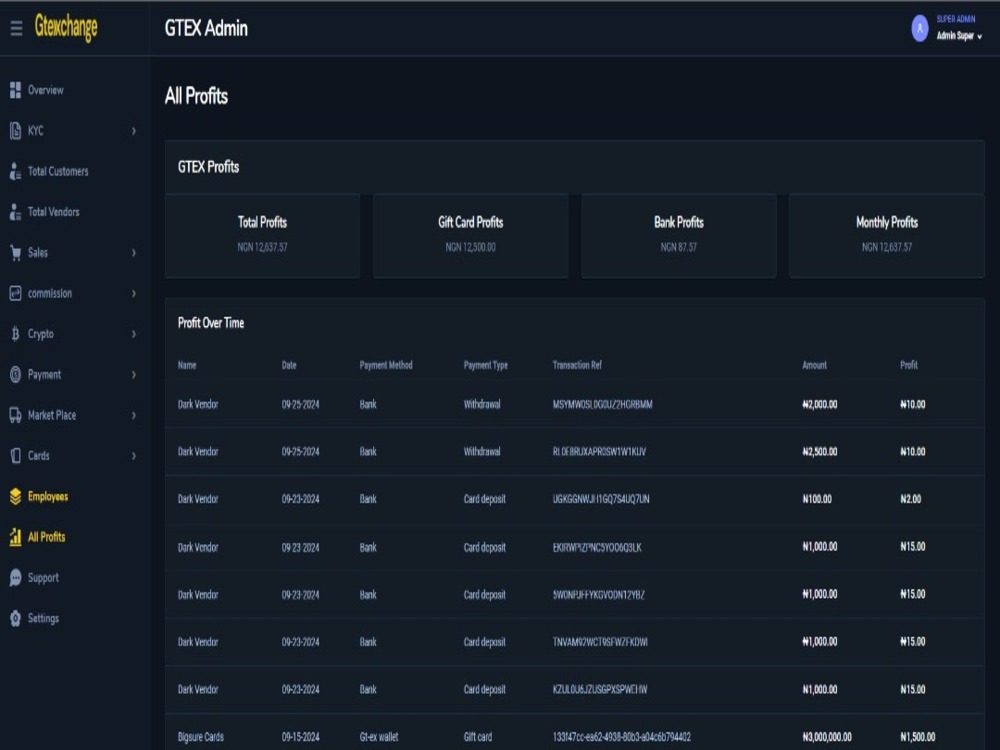Click the Settings gear icon
This screenshot has width=1000, height=750.
pyautogui.click(x=15, y=618)
